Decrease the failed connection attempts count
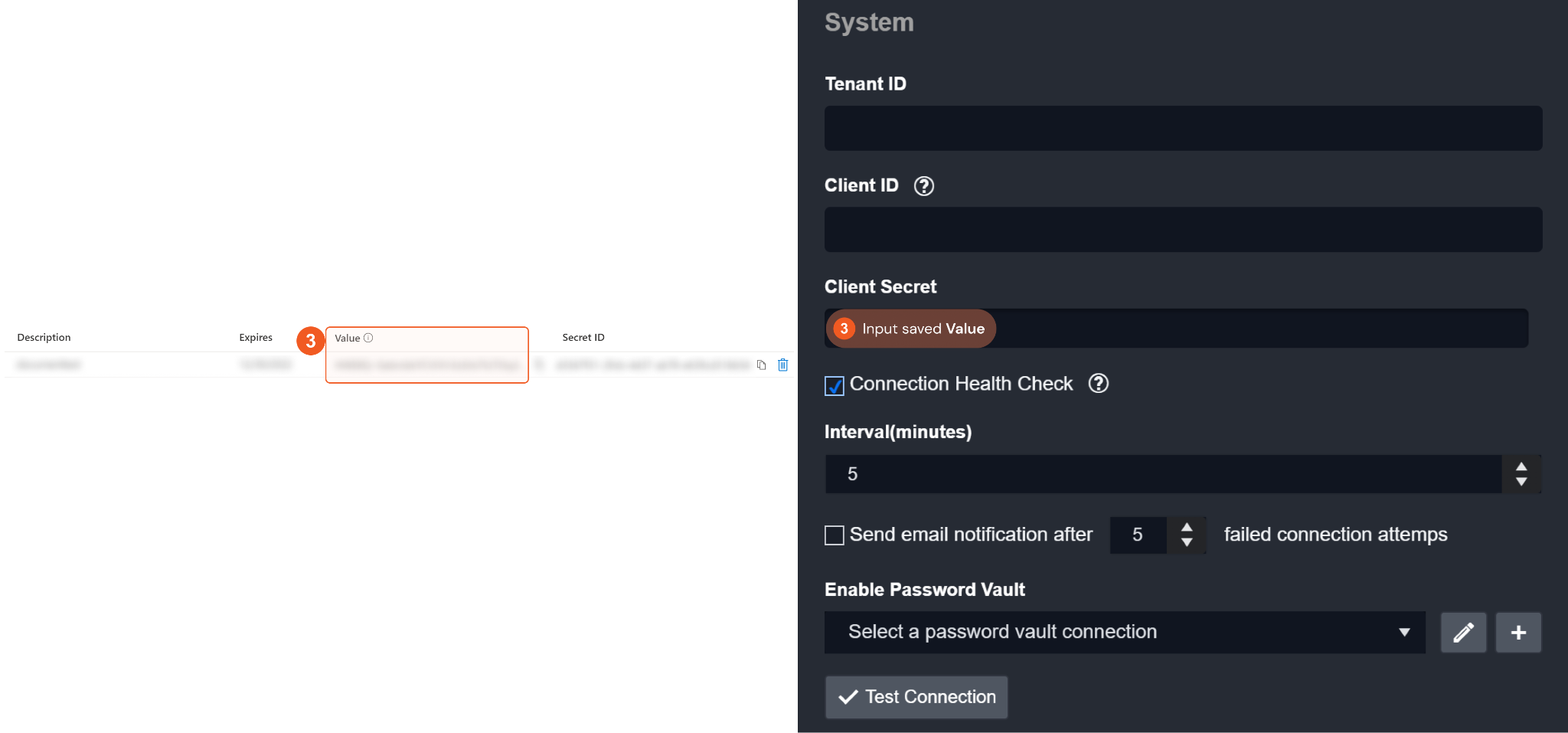The height and width of the screenshot is (733, 1568). pyautogui.click(x=1187, y=542)
